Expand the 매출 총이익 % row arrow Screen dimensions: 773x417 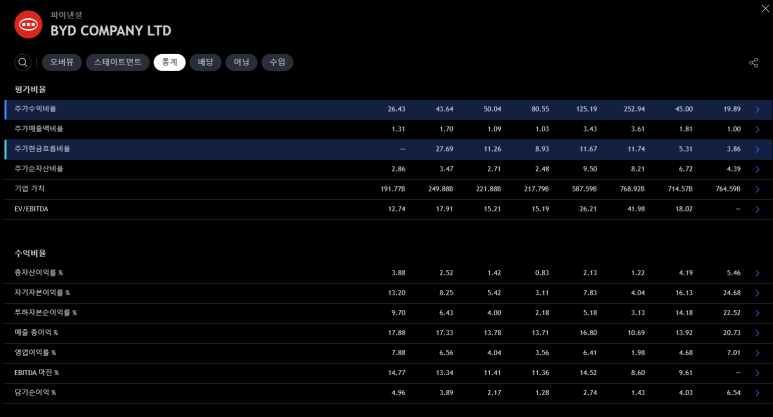[758, 333]
